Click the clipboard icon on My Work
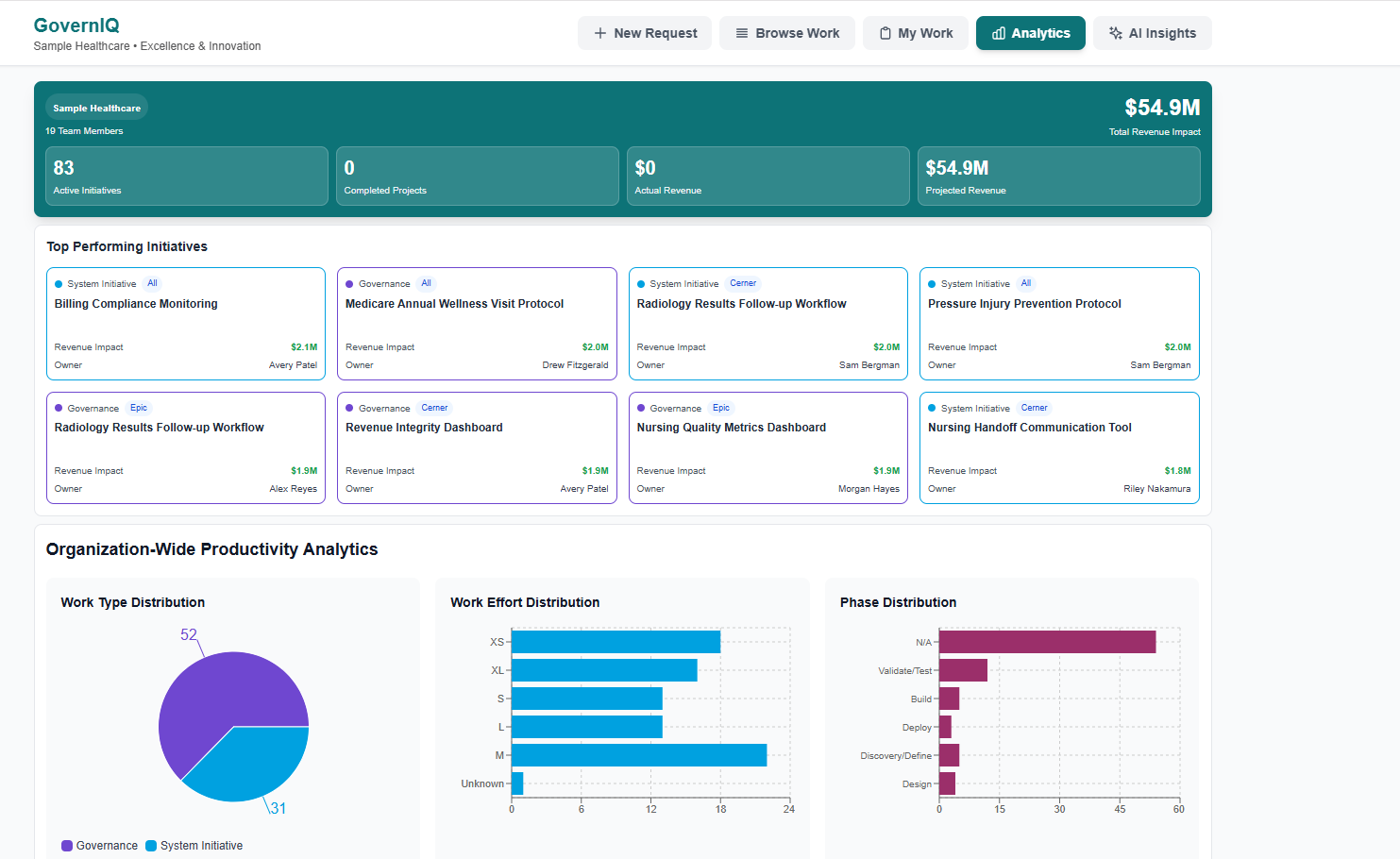 [885, 33]
